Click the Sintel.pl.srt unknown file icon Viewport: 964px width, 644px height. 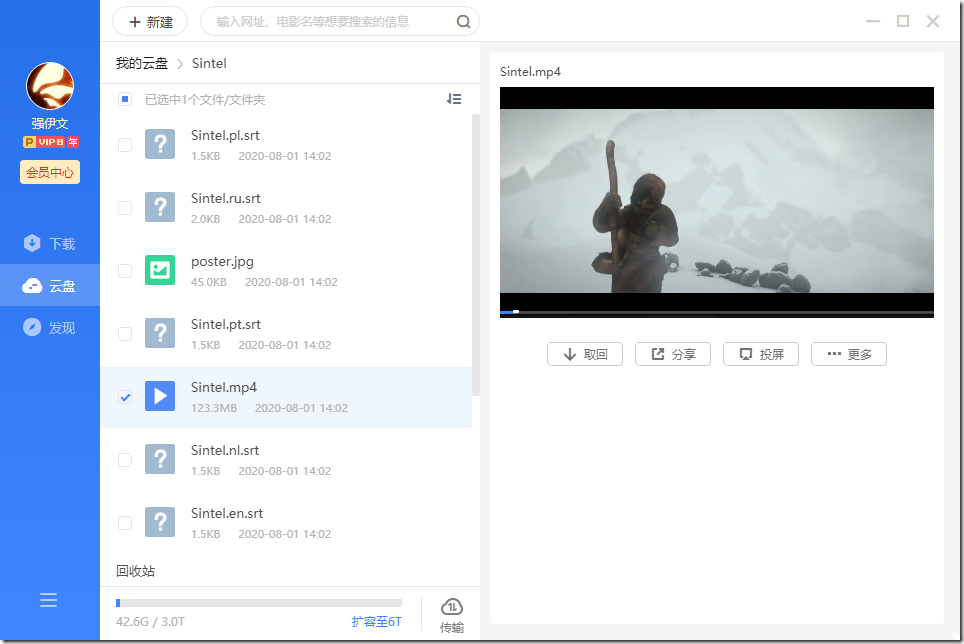(160, 144)
